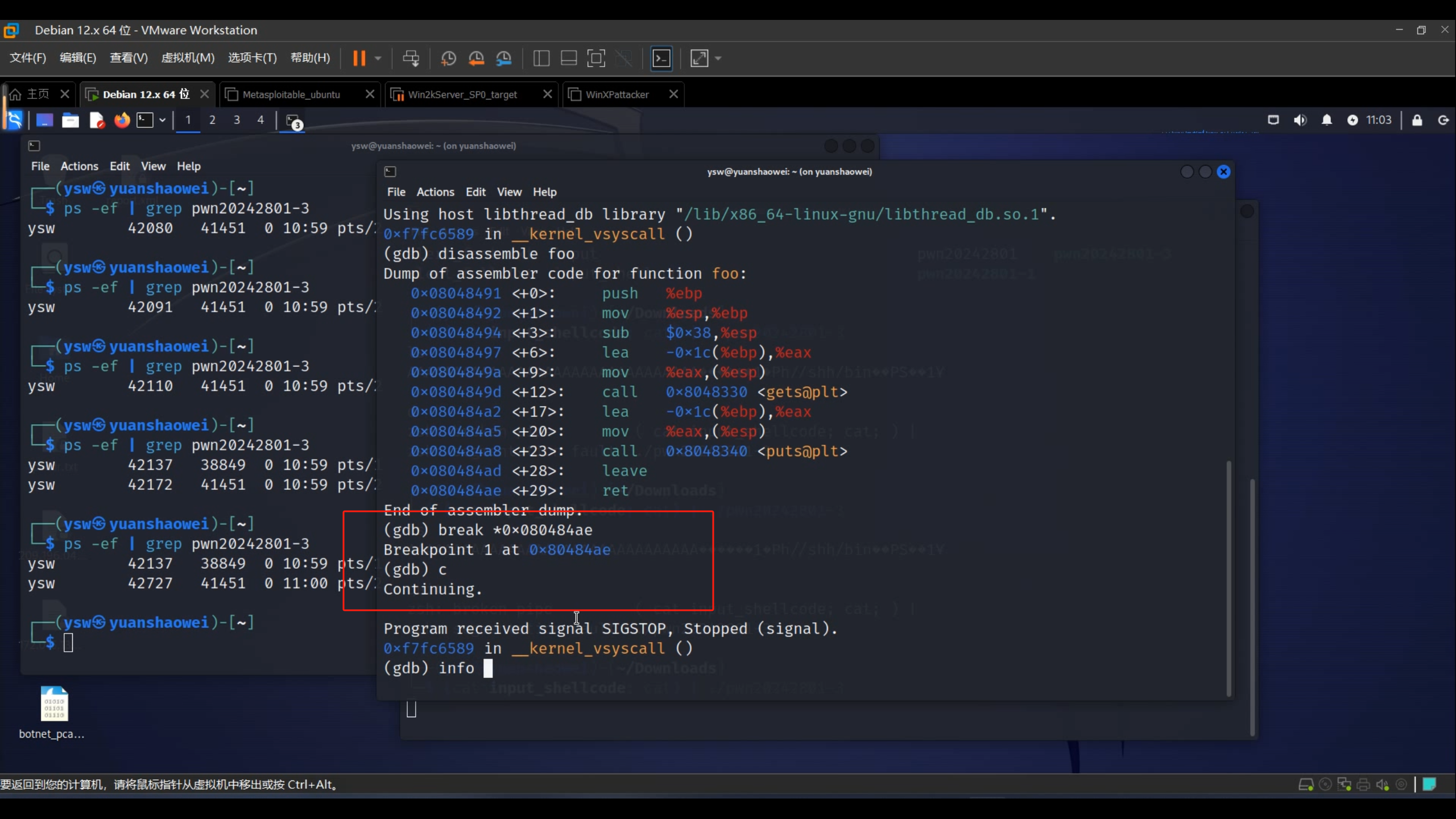Image resolution: width=1456 pixels, height=819 pixels.
Task: Pause the virtual machine with the orange pause button
Action: [359, 58]
